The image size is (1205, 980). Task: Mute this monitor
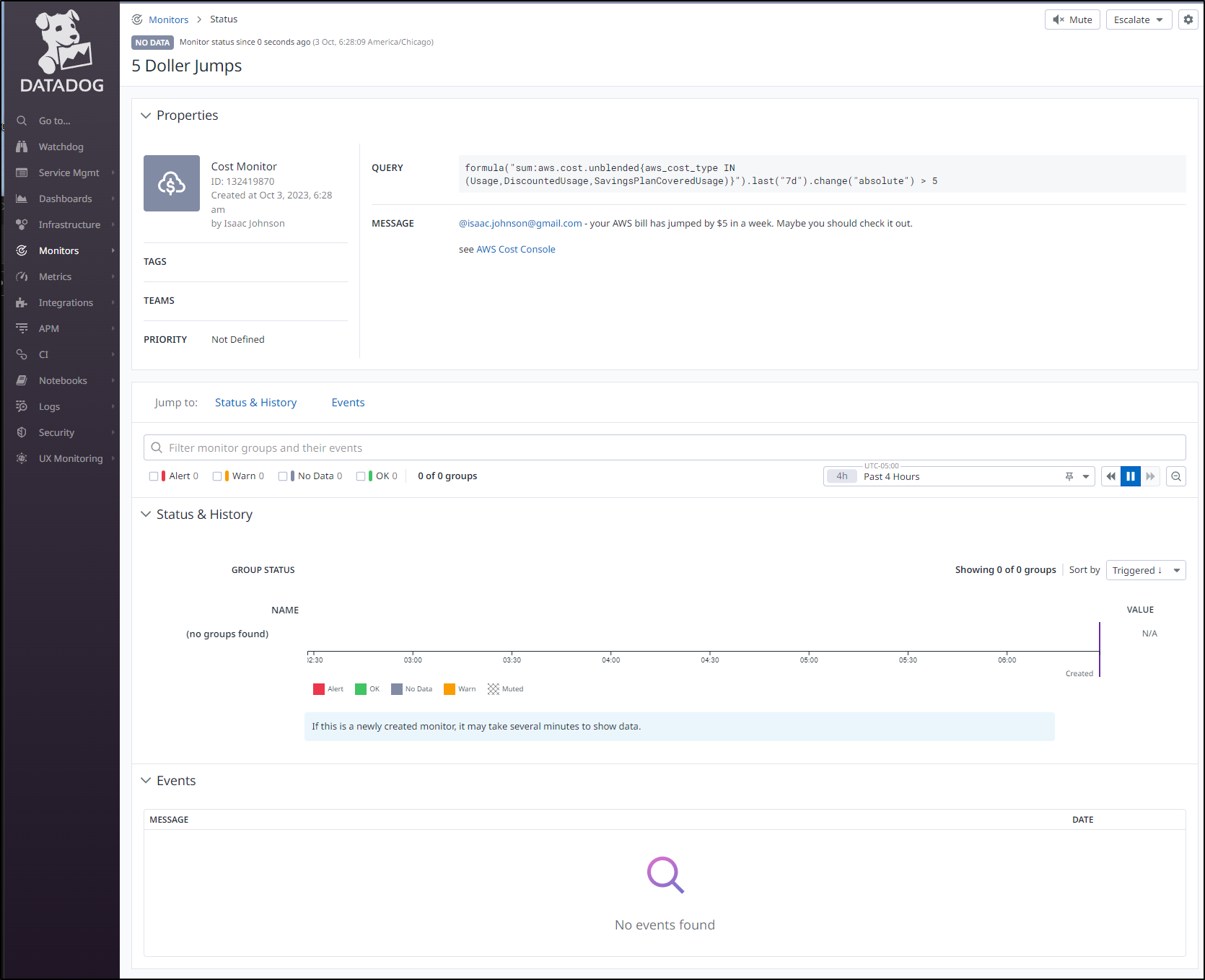(1072, 19)
